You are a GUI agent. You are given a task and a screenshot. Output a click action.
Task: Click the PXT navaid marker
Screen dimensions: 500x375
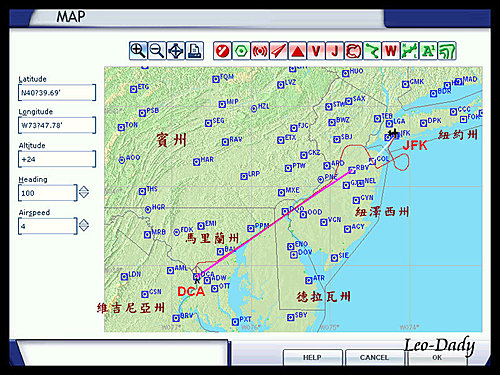235,322
